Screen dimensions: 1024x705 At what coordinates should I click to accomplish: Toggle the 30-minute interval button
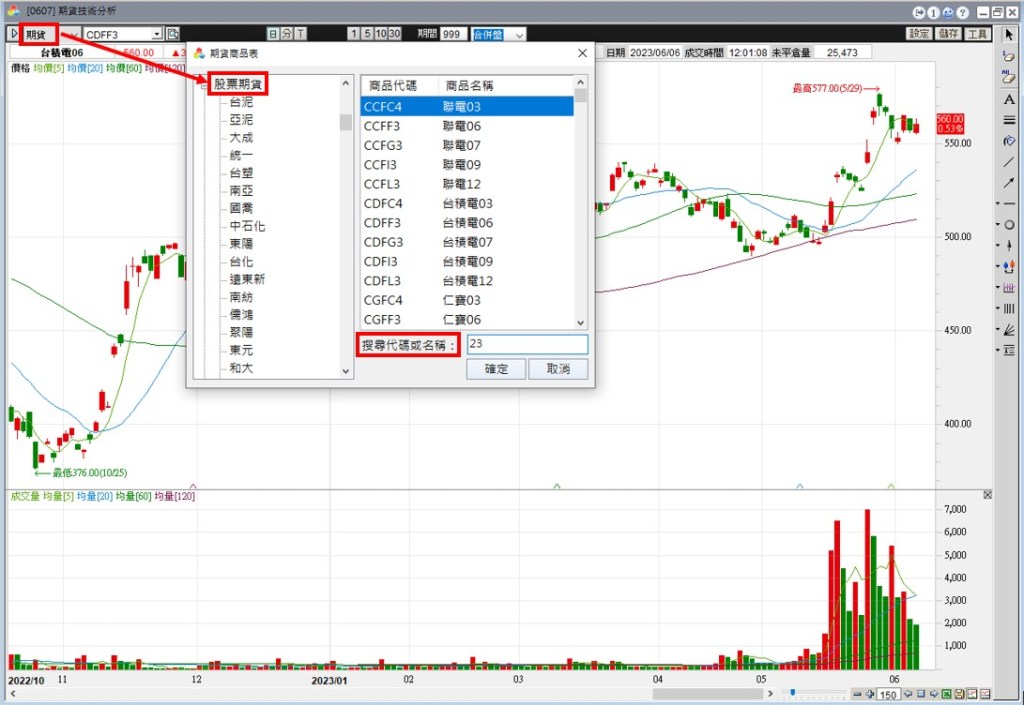point(394,34)
